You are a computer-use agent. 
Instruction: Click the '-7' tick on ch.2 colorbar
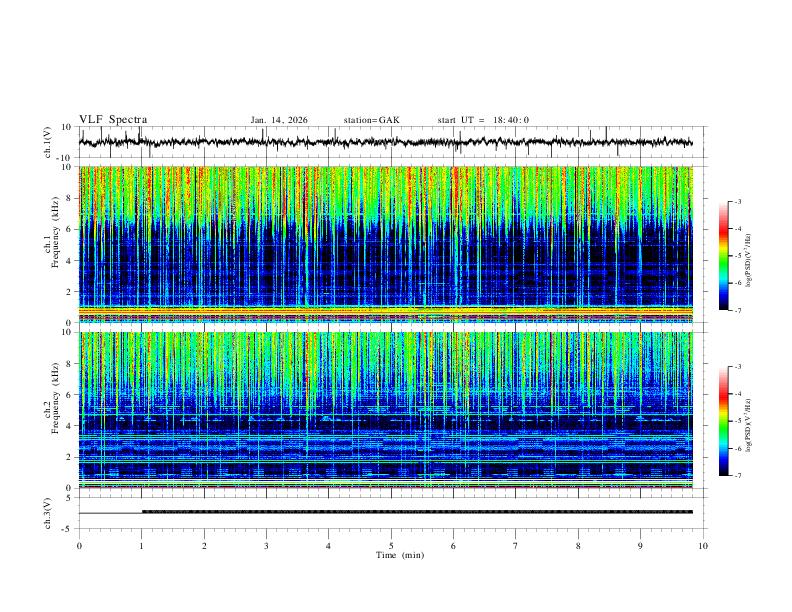[x=738, y=476]
